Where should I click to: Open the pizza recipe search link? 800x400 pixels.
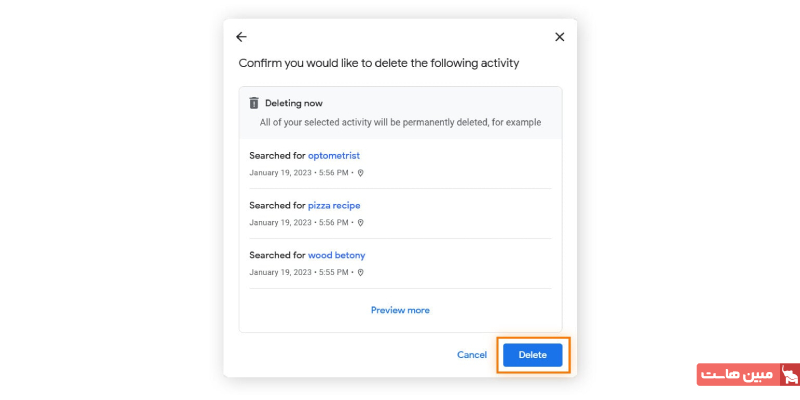(x=334, y=206)
